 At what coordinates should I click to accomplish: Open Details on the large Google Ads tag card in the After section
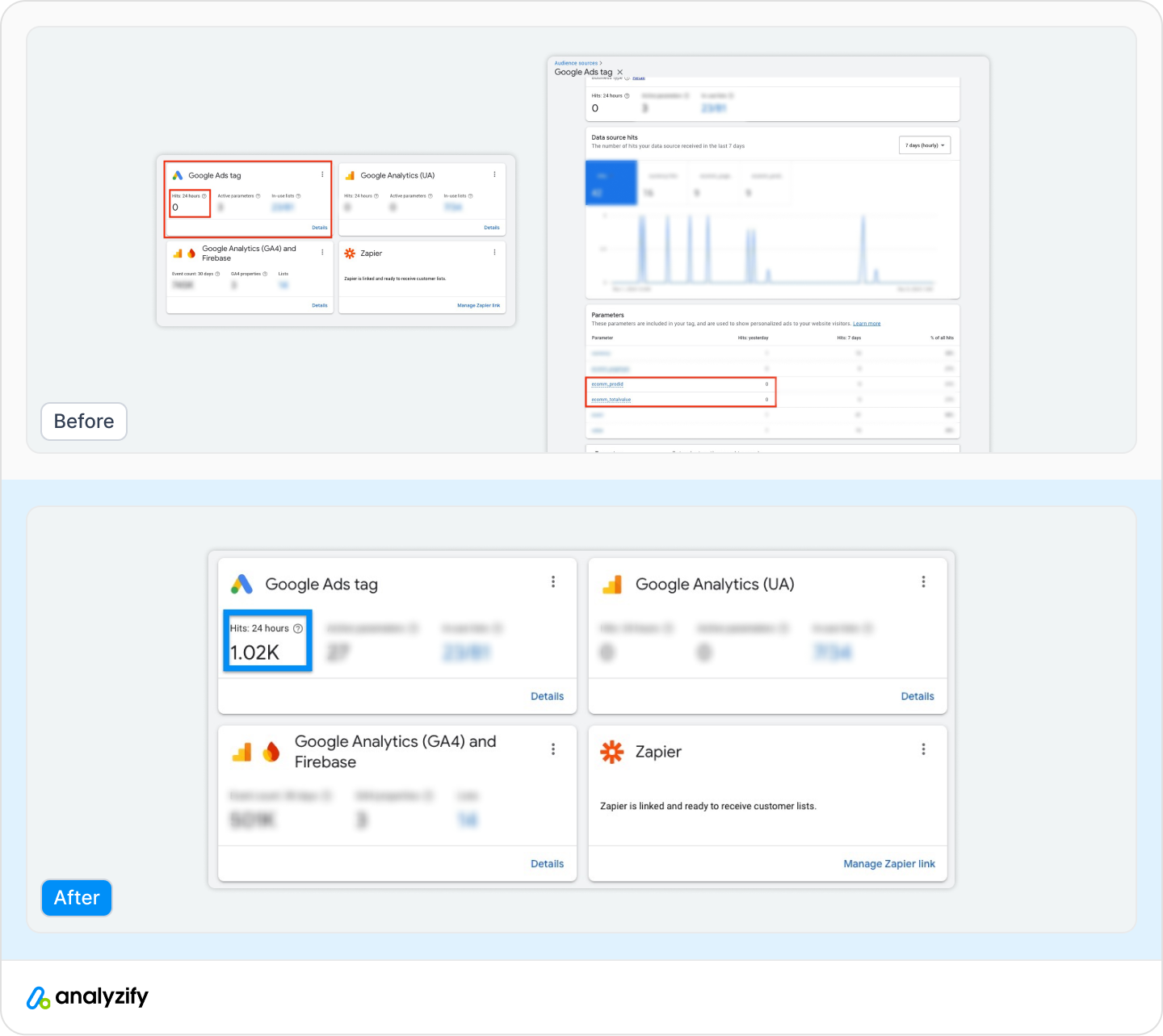[x=547, y=696]
